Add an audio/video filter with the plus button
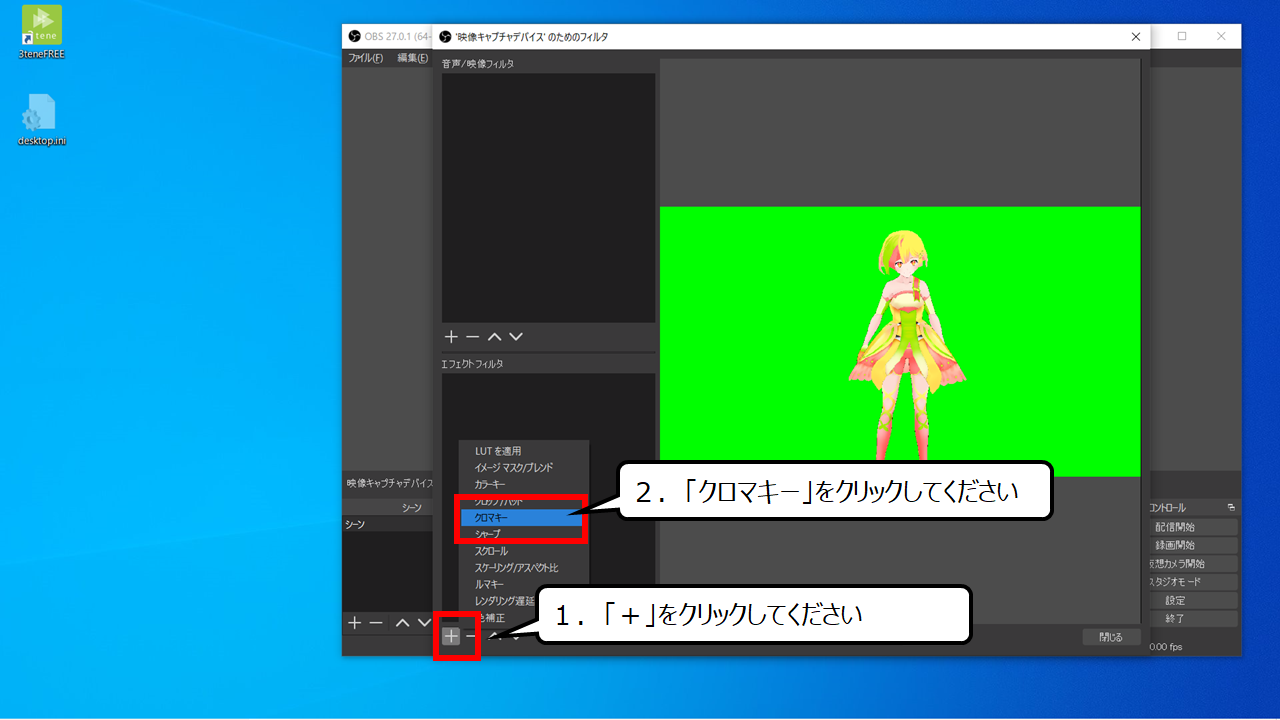This screenshot has width=1280, height=720. click(451, 338)
